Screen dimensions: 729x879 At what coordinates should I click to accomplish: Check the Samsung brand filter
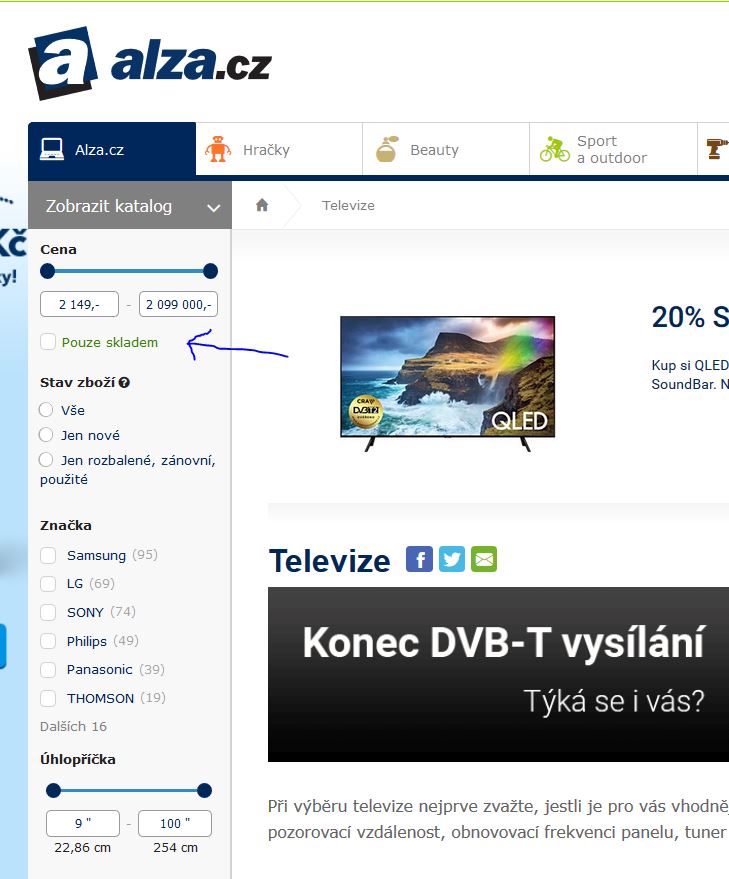pyautogui.click(x=48, y=555)
